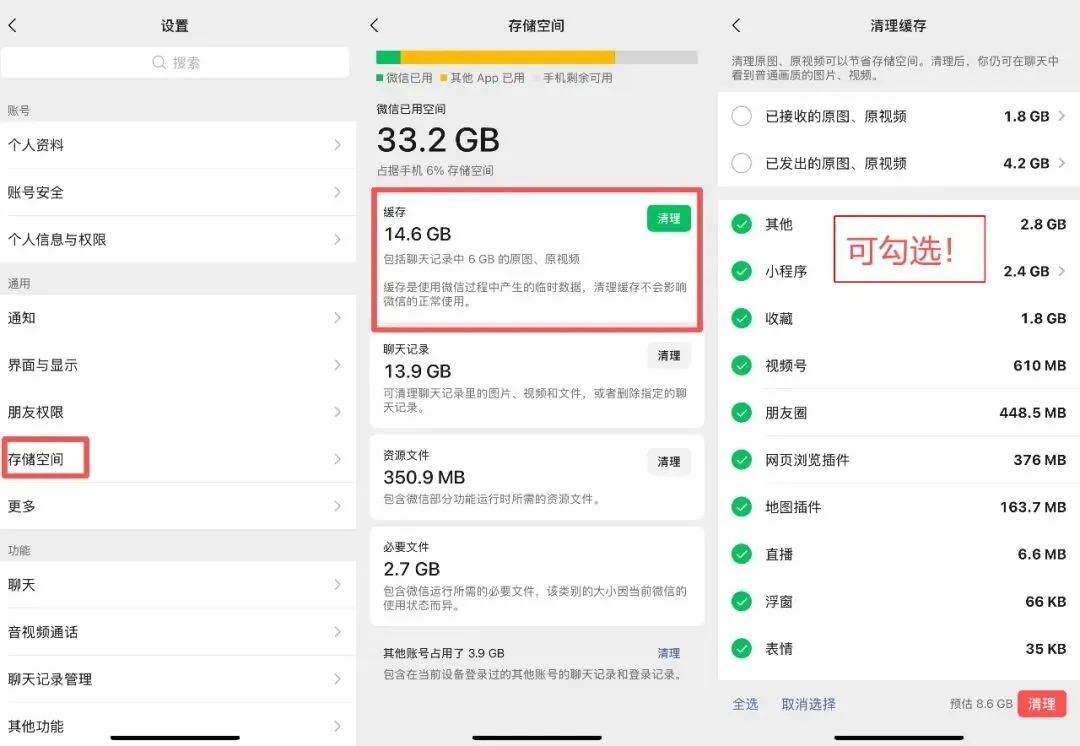This screenshot has width=1080, height=746.
Task: Tap back arrow on Settings screen
Action: click(x=12, y=25)
